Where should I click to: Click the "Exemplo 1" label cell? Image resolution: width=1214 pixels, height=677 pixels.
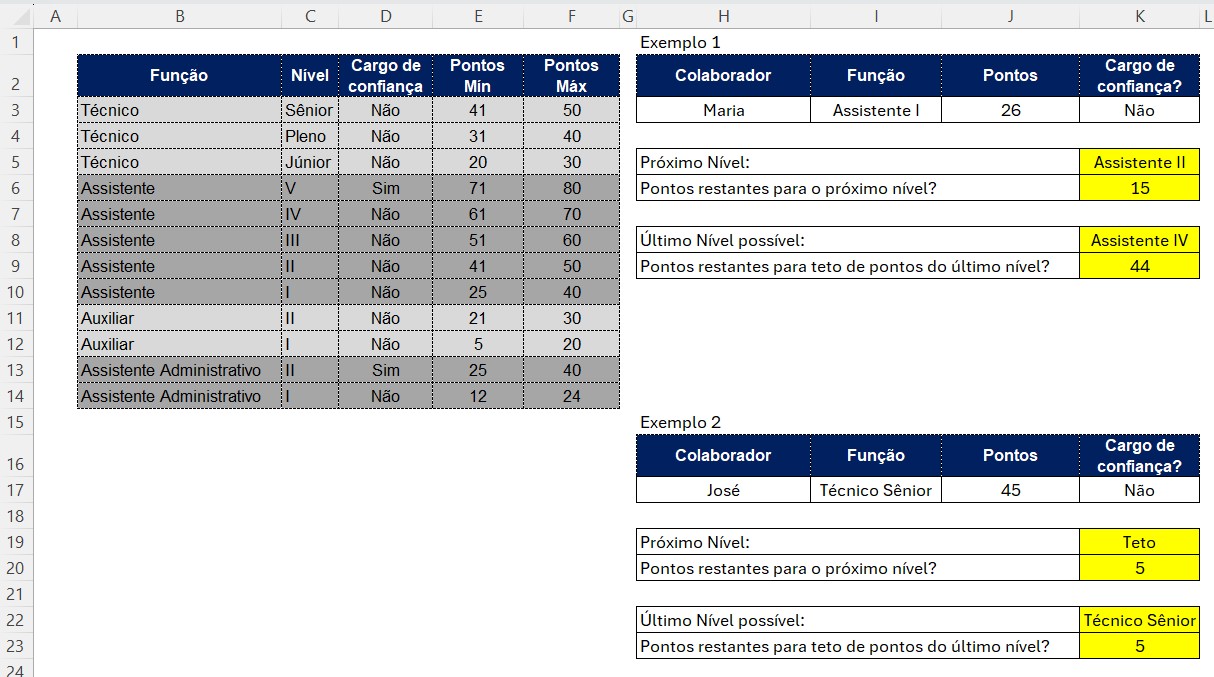pyautogui.click(x=680, y=42)
